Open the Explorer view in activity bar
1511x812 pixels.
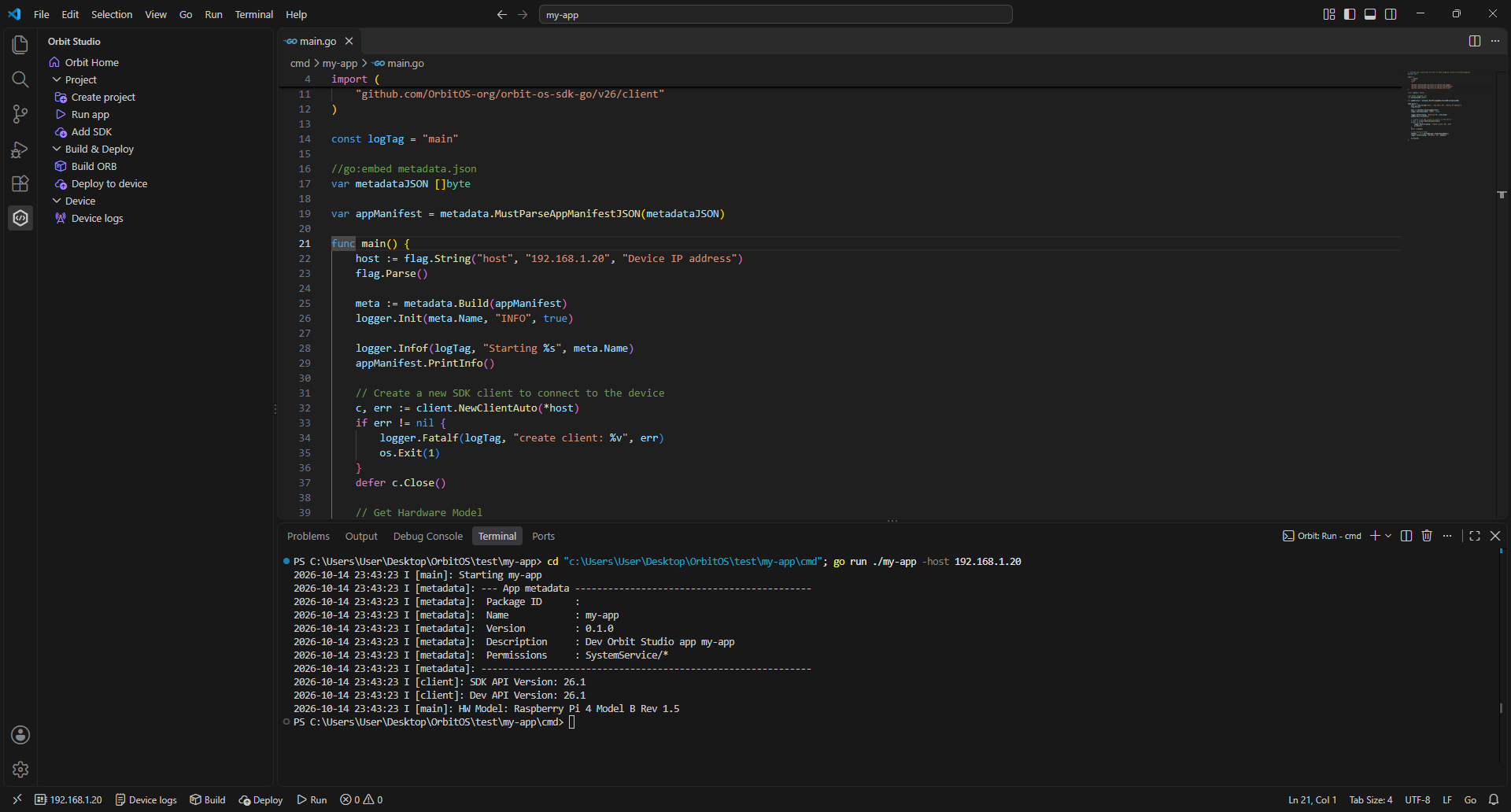(x=20, y=45)
